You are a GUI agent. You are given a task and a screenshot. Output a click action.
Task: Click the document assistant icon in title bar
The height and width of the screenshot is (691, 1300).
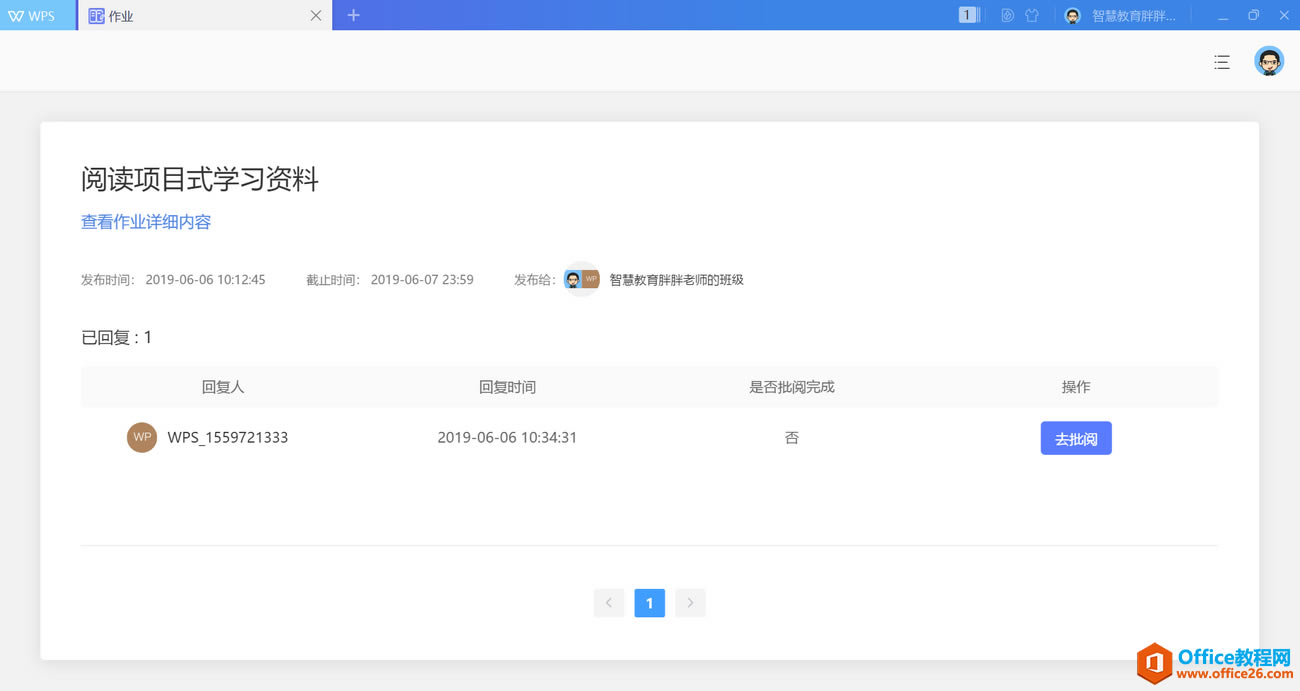(x=1007, y=15)
